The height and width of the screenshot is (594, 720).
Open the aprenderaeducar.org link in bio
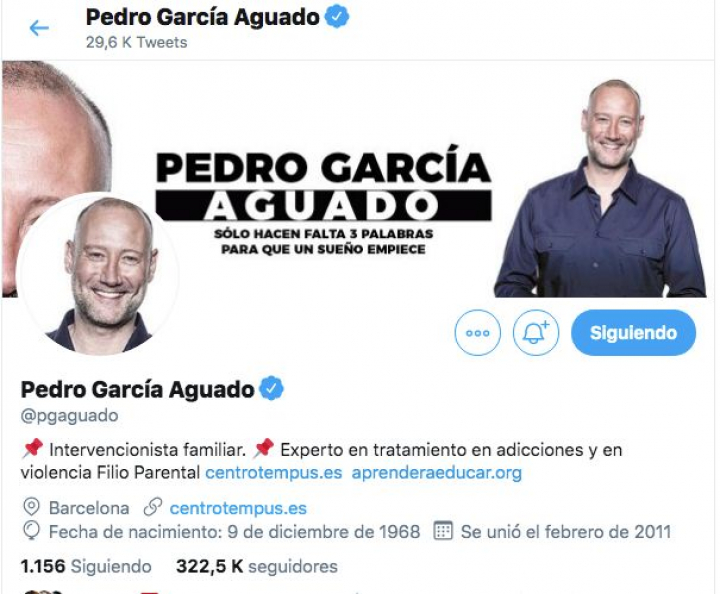[x=437, y=472]
